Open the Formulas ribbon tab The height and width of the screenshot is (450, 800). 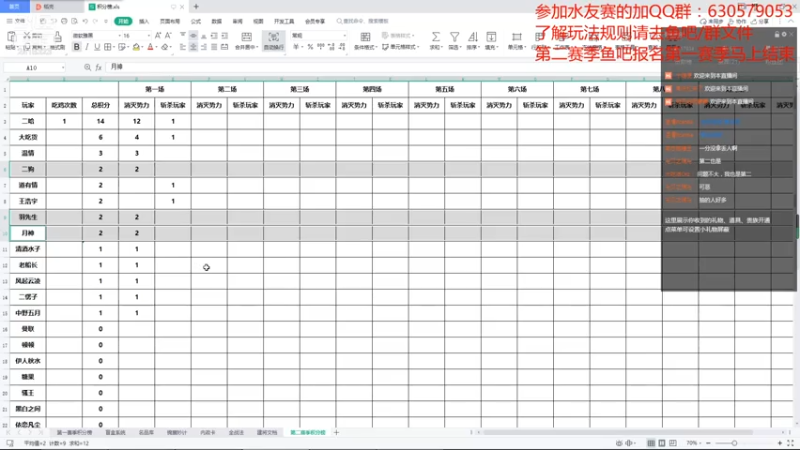[x=196, y=21]
